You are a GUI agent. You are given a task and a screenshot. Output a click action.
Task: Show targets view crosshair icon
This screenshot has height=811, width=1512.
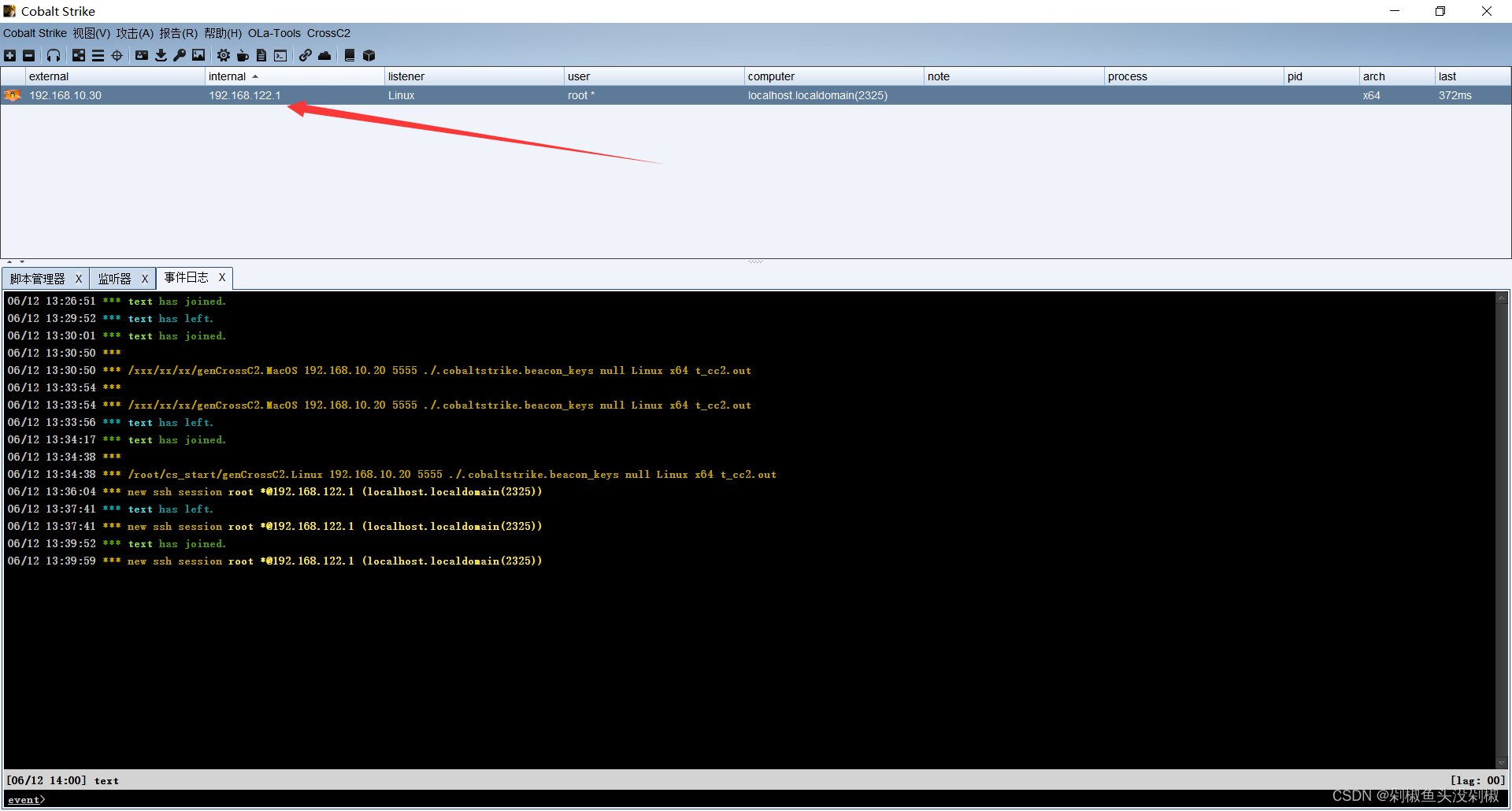pyautogui.click(x=117, y=55)
